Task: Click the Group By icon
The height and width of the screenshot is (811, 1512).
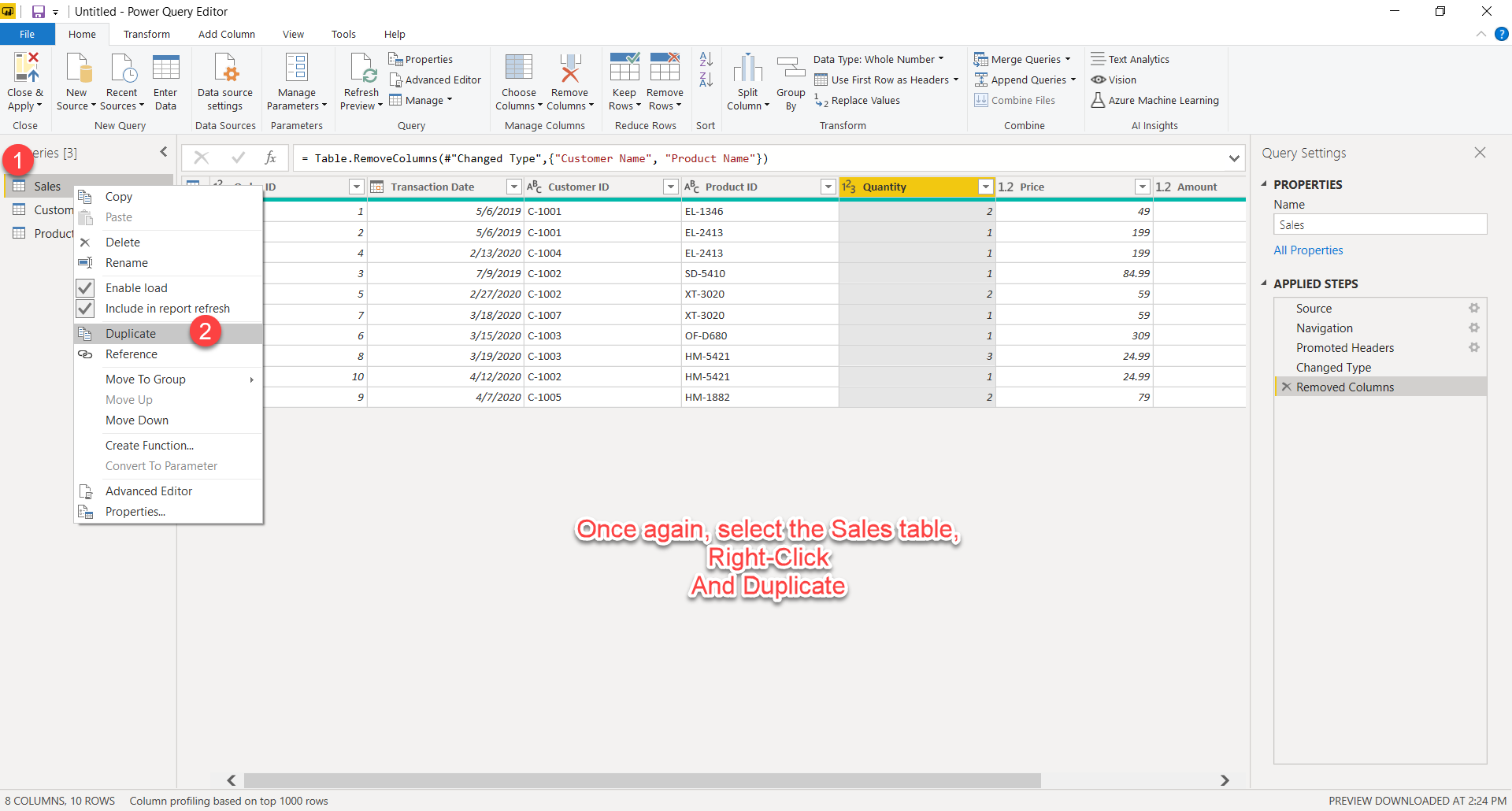Action: click(x=791, y=68)
